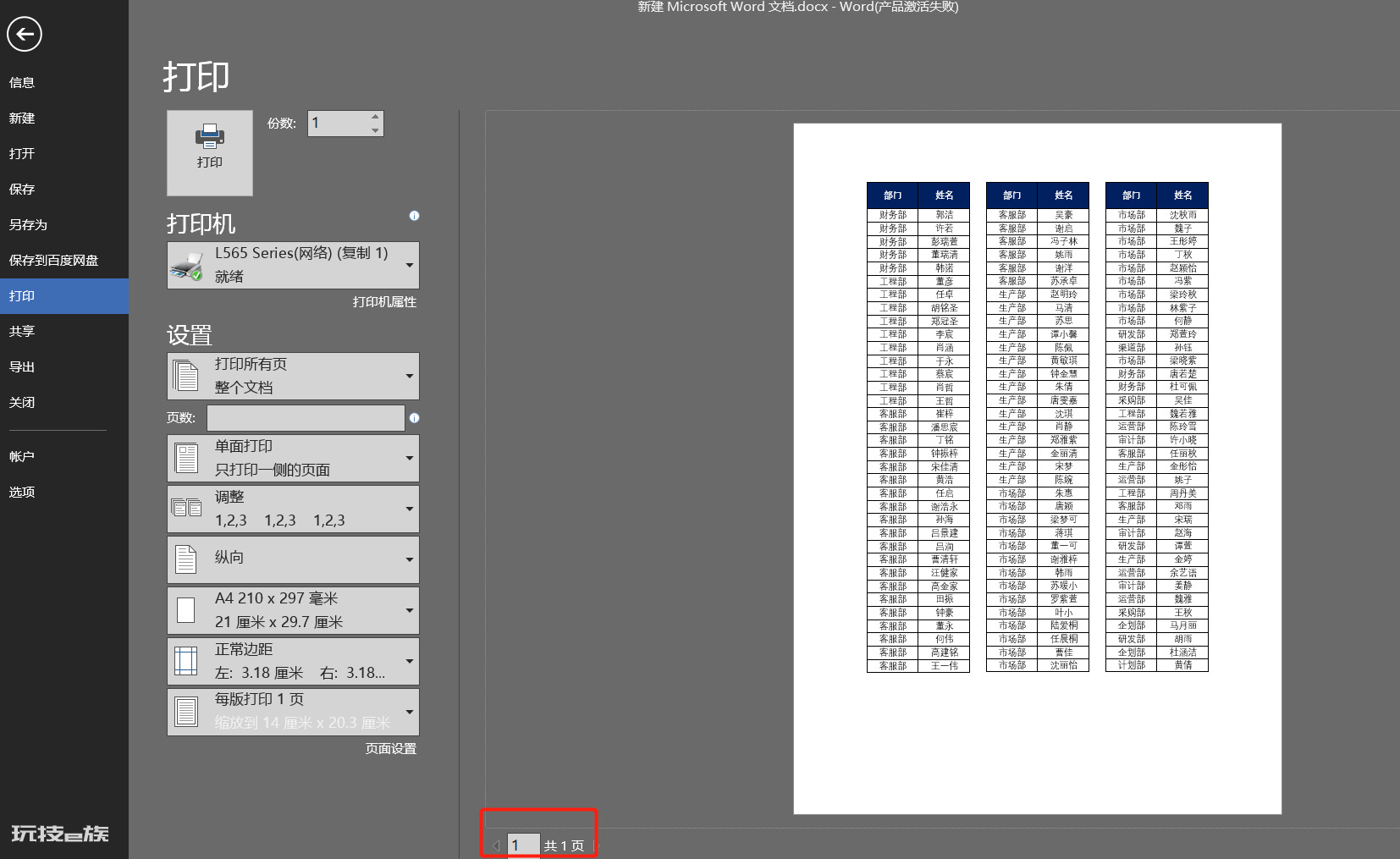Click the back arrow circle icon
The width and height of the screenshot is (1400, 859).
point(25,35)
